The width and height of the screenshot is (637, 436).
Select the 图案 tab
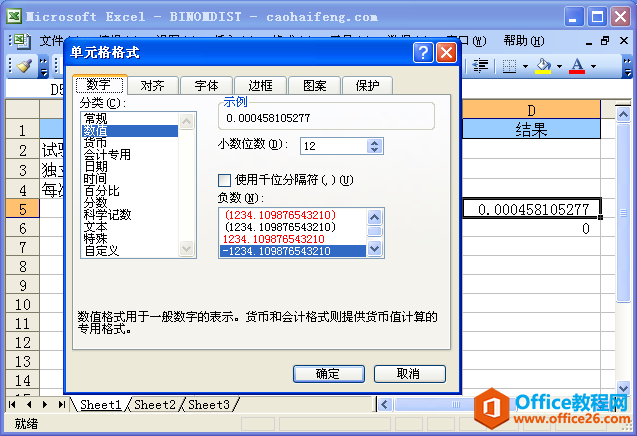click(315, 86)
